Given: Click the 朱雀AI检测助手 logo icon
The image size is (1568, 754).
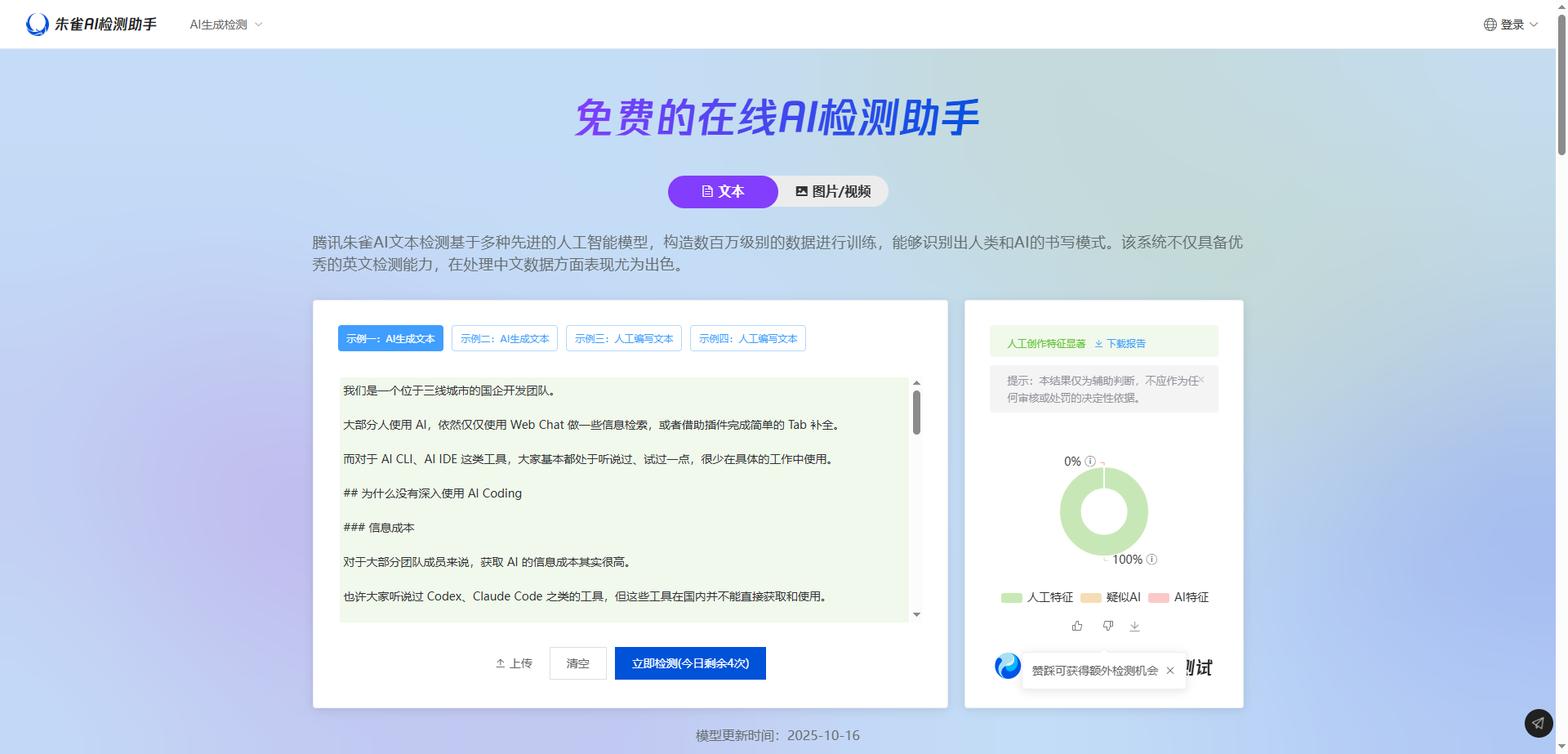Looking at the screenshot, I should pyautogui.click(x=38, y=25).
